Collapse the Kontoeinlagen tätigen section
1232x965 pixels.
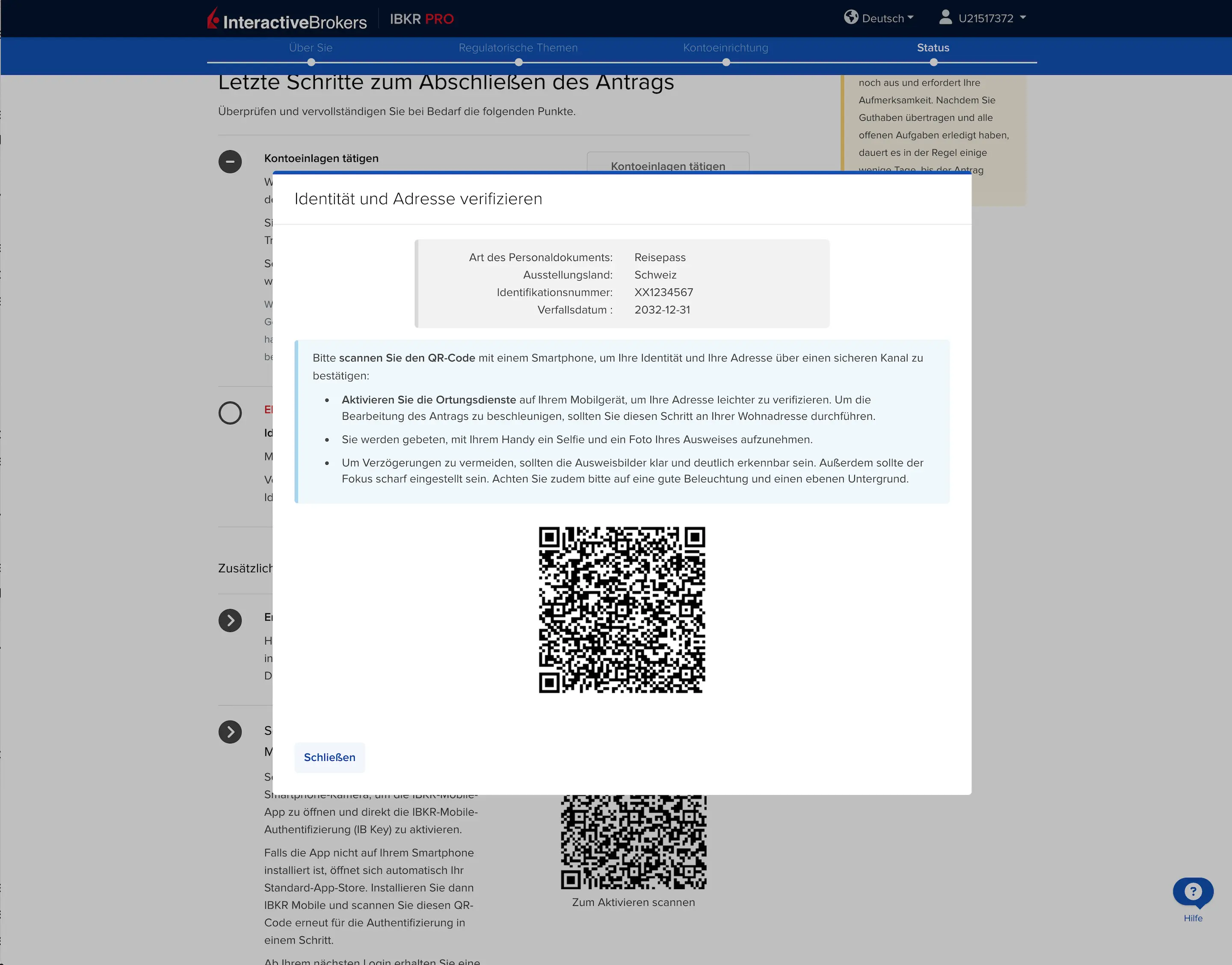(230, 162)
